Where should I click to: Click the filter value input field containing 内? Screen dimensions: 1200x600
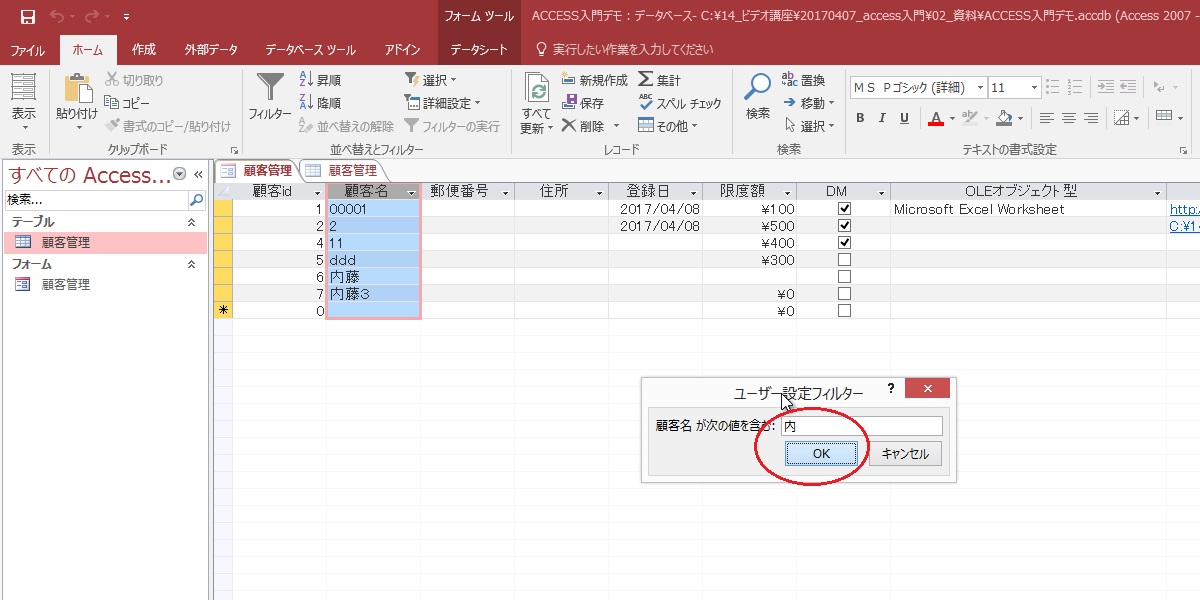pos(861,426)
